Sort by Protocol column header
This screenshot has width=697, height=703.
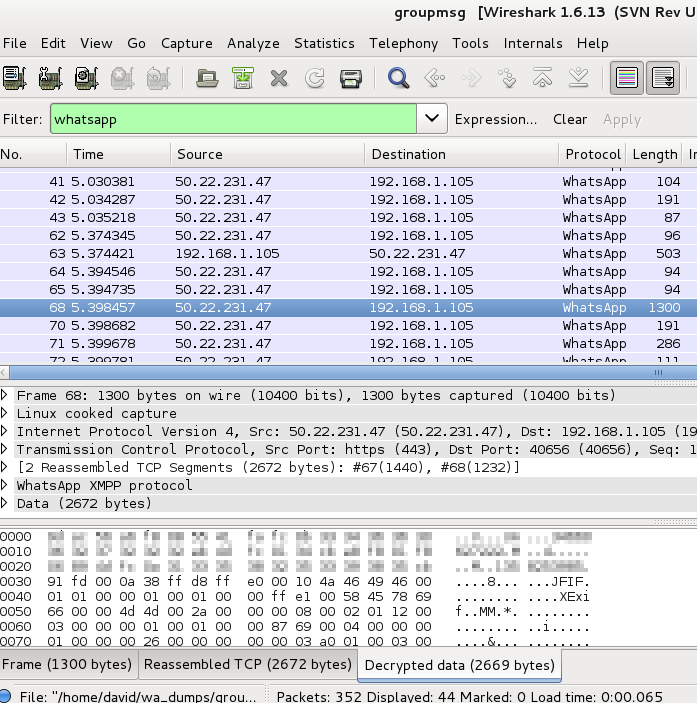[593, 154]
